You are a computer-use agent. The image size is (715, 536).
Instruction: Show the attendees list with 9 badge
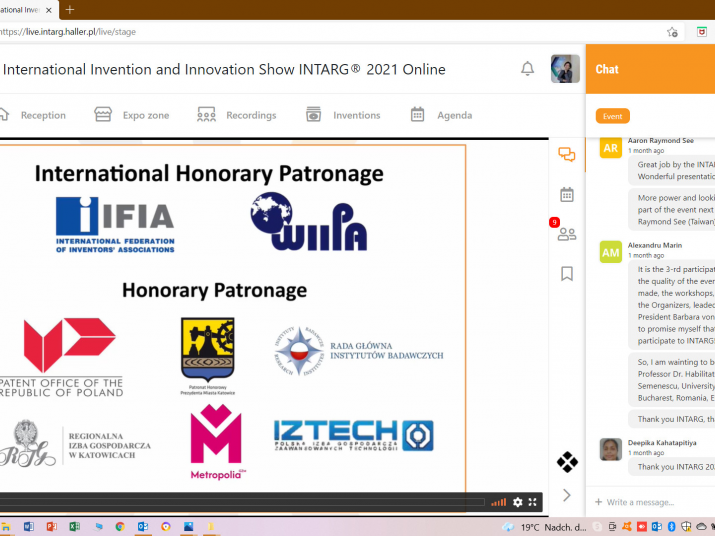(x=567, y=234)
